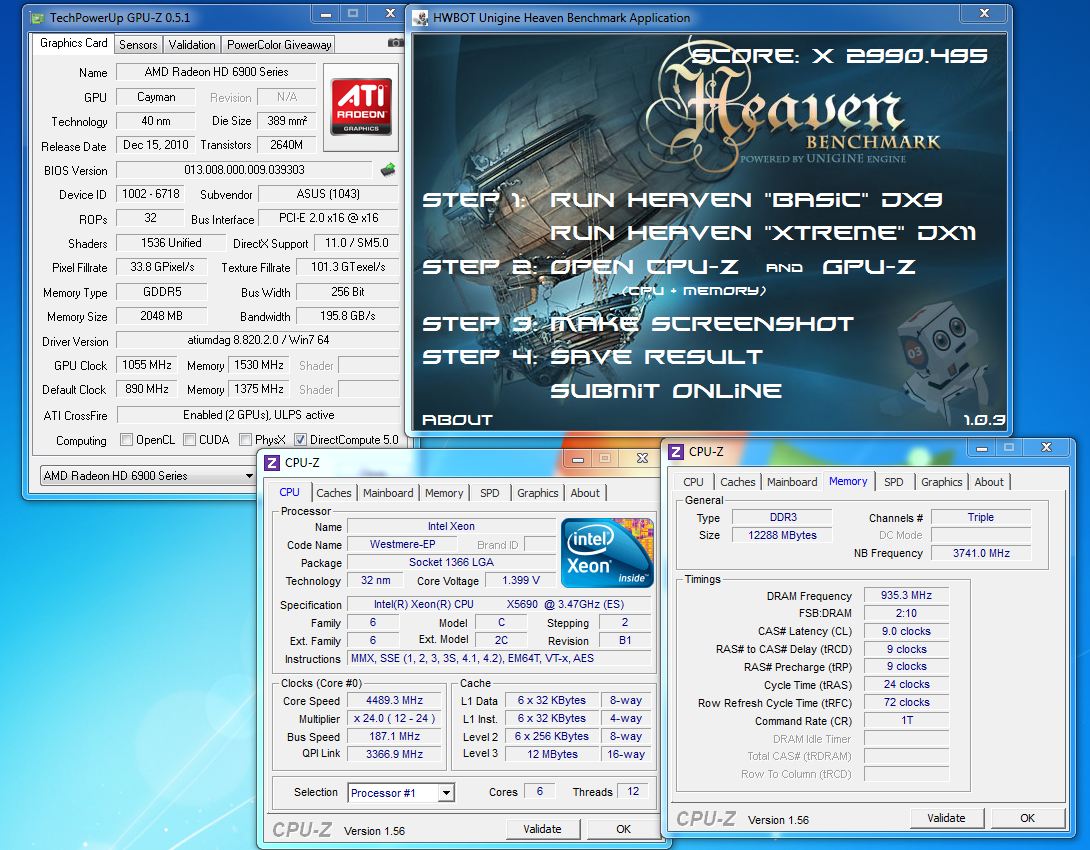Click Make Screenshot step in Heaven
1090x850 pixels.
tap(703, 324)
